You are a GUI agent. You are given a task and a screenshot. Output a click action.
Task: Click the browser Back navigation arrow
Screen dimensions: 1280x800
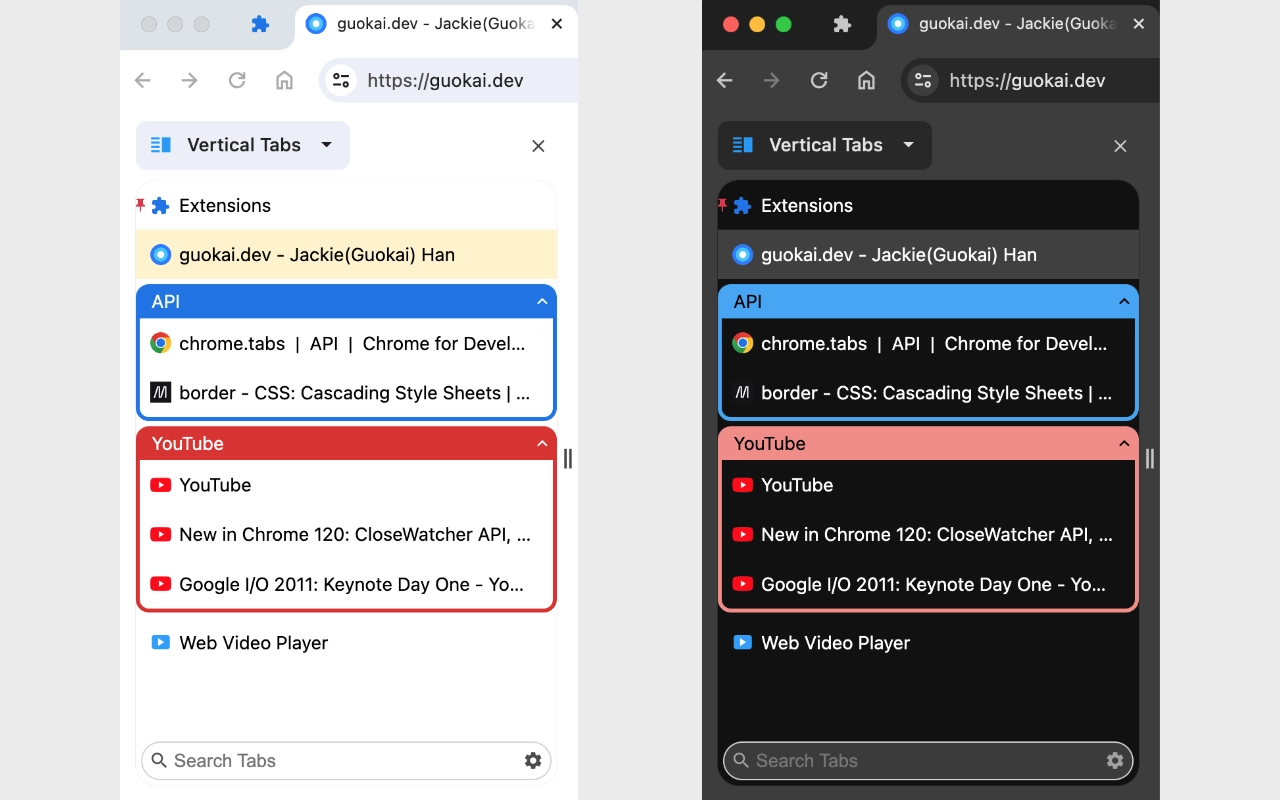click(x=142, y=80)
